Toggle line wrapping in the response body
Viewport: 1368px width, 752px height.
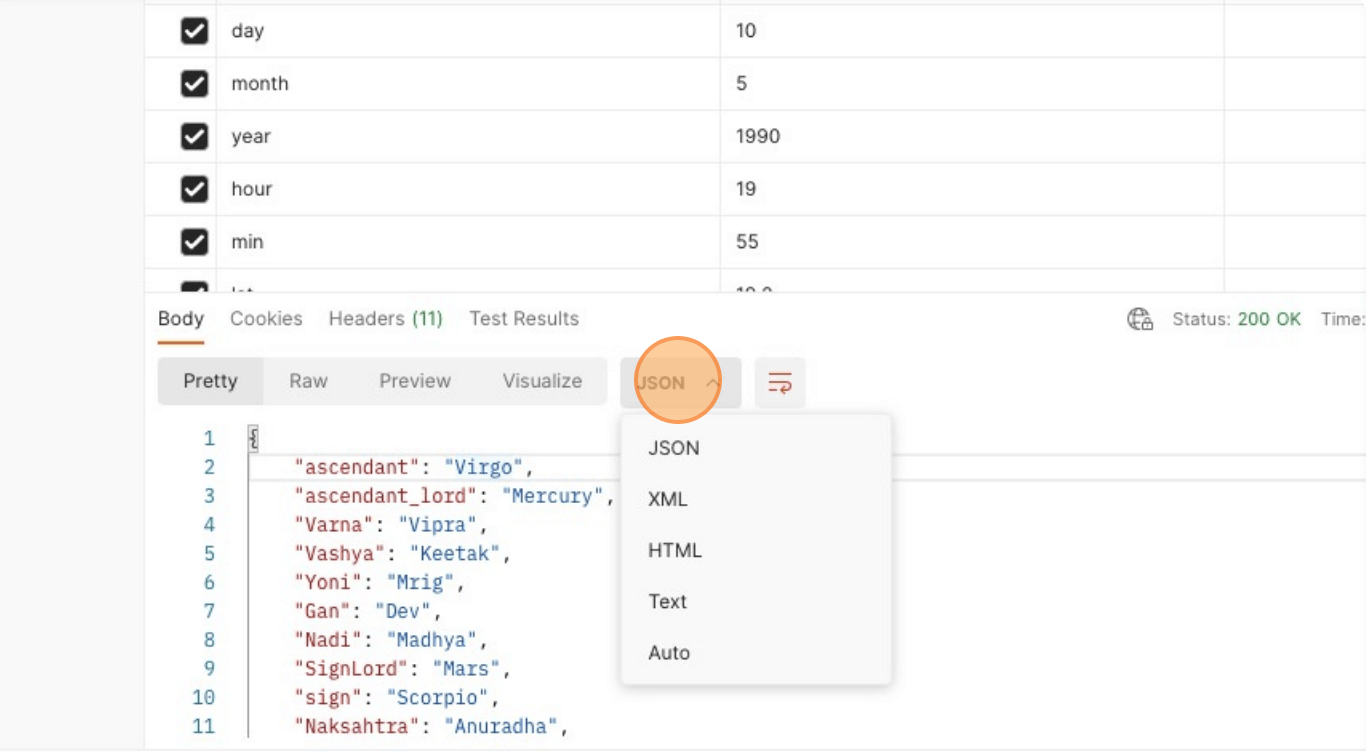coord(779,382)
